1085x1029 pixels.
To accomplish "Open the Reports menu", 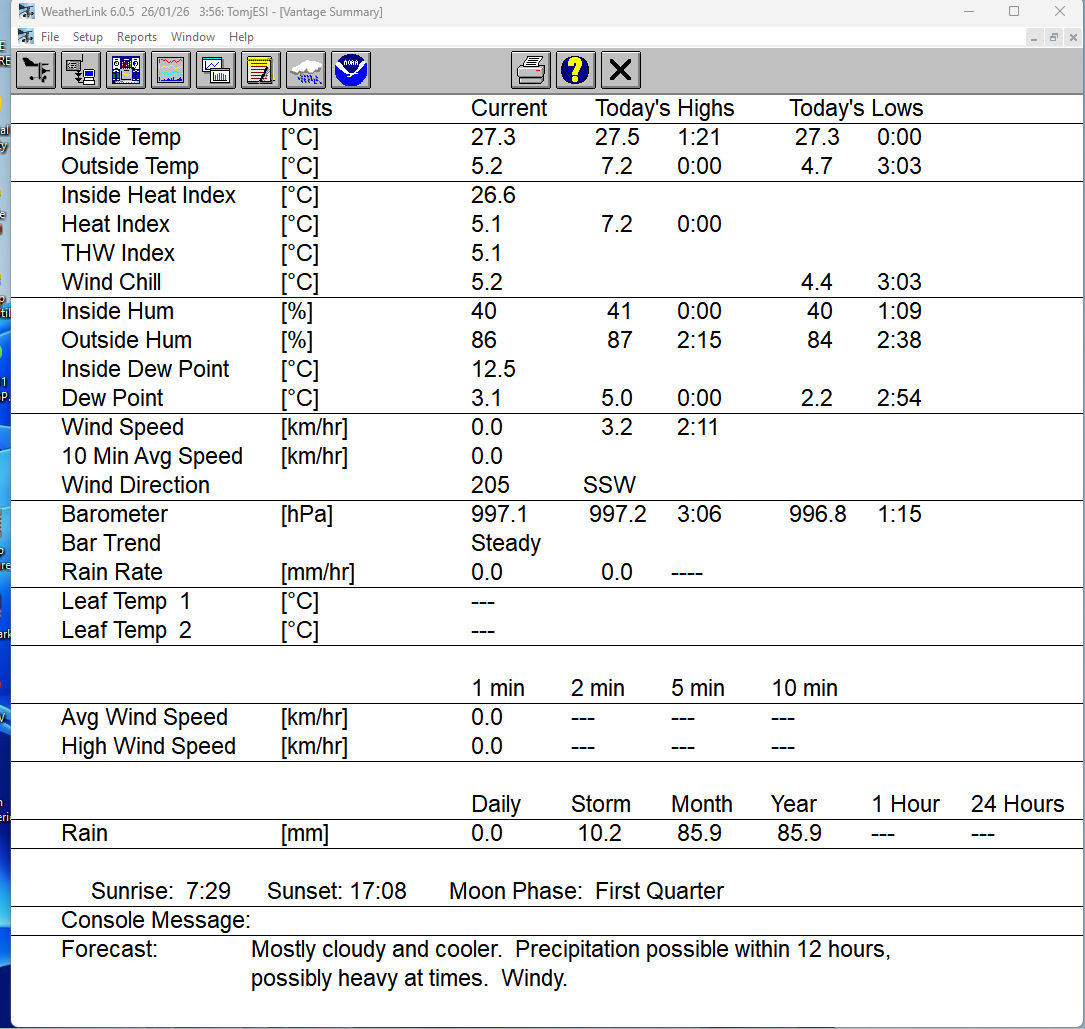I will tap(137, 37).
